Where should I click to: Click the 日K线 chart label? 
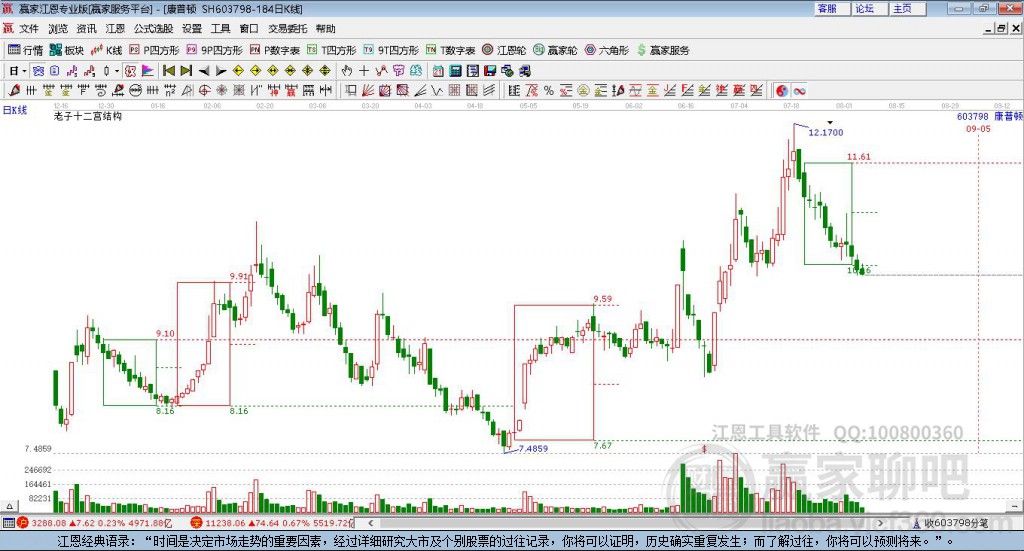coord(15,110)
